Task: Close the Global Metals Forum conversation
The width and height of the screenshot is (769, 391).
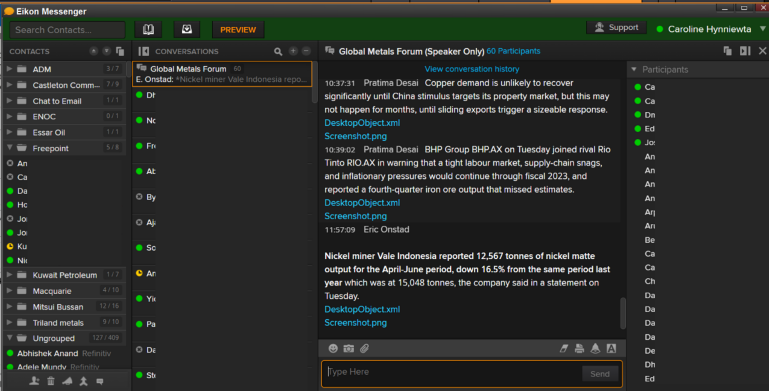Action: coord(762,51)
